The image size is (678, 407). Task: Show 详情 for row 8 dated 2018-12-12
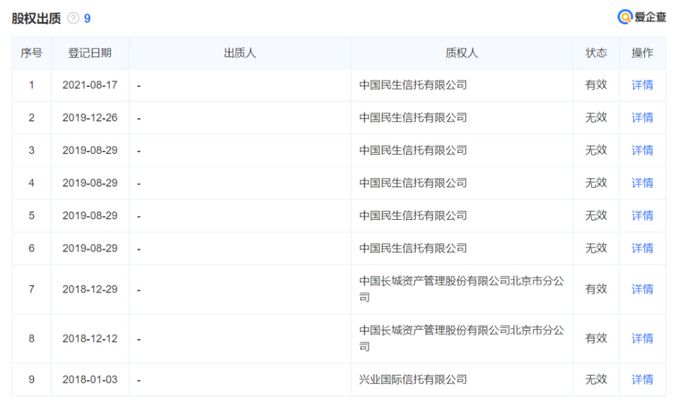[642, 339]
